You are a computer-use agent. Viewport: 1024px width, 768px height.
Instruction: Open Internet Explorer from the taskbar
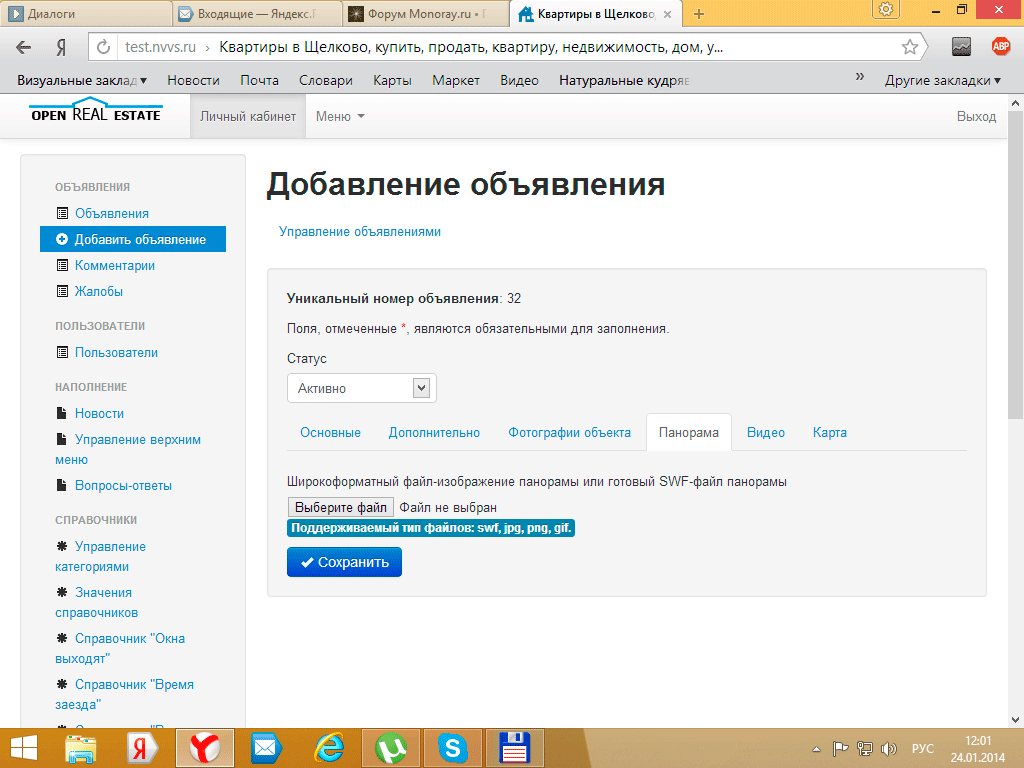[329, 748]
